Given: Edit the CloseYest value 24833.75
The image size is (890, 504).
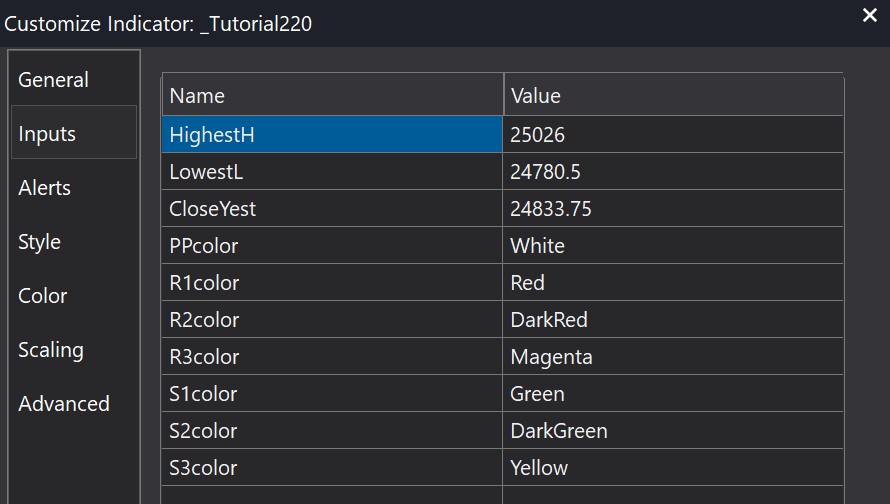Looking at the screenshot, I should click(673, 209).
